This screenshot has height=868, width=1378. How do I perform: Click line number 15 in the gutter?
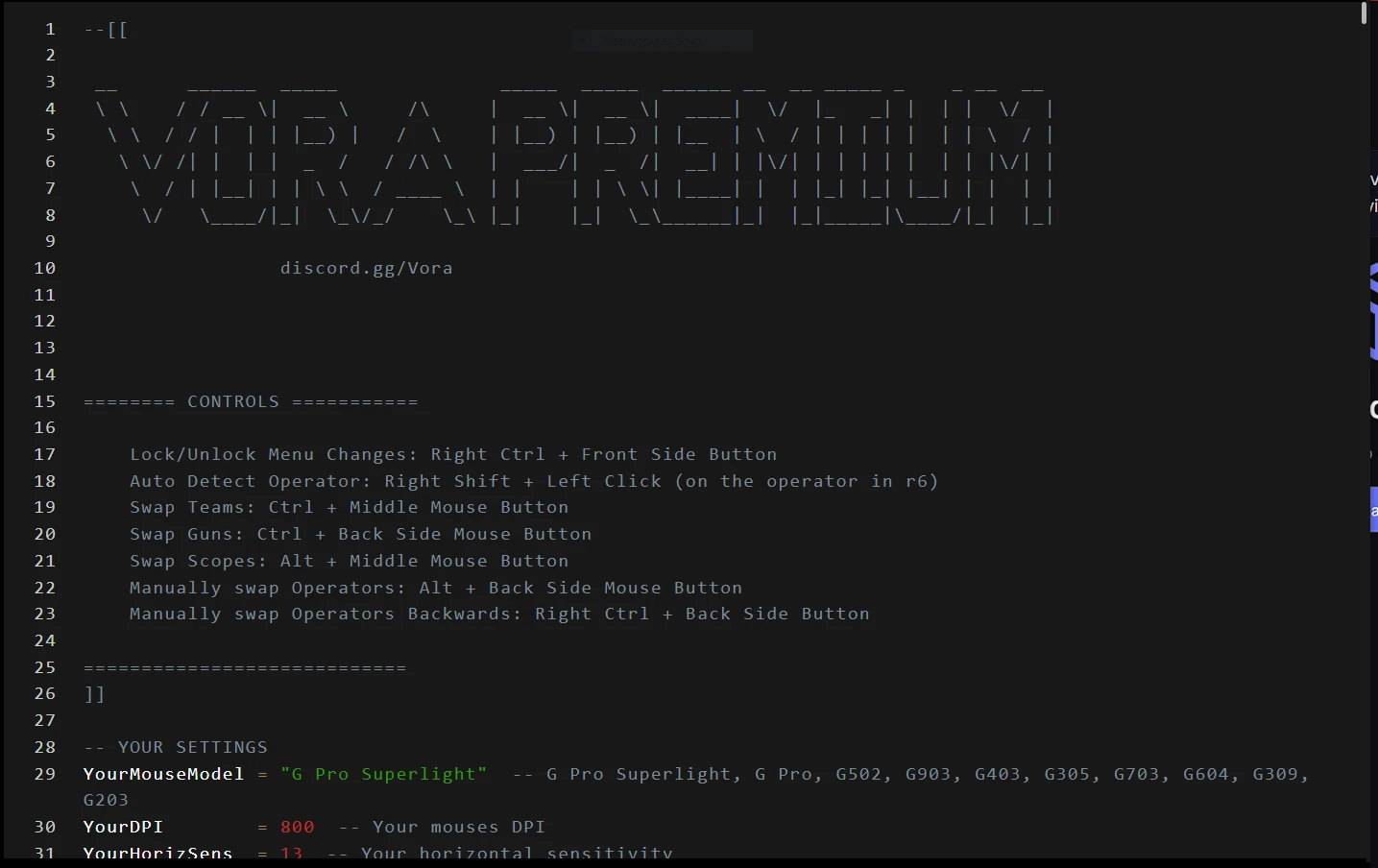click(x=45, y=401)
